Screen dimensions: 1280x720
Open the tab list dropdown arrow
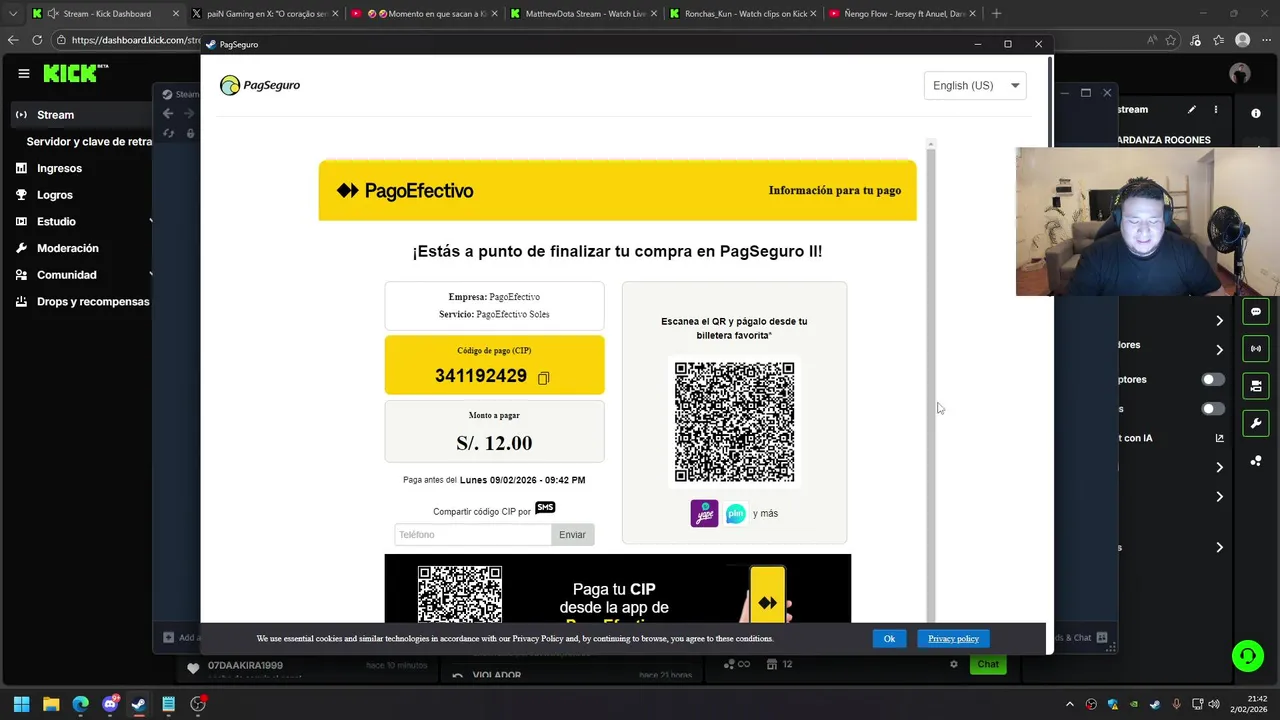[x=13, y=14]
